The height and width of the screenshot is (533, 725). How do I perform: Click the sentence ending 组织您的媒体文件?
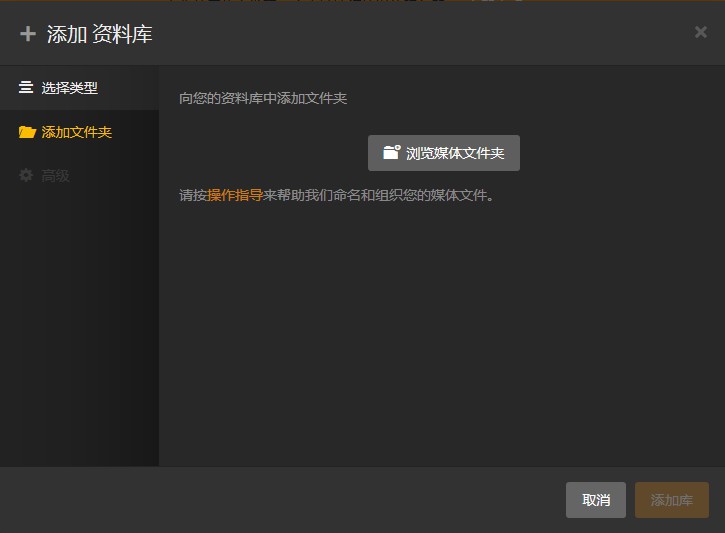(x=337, y=195)
